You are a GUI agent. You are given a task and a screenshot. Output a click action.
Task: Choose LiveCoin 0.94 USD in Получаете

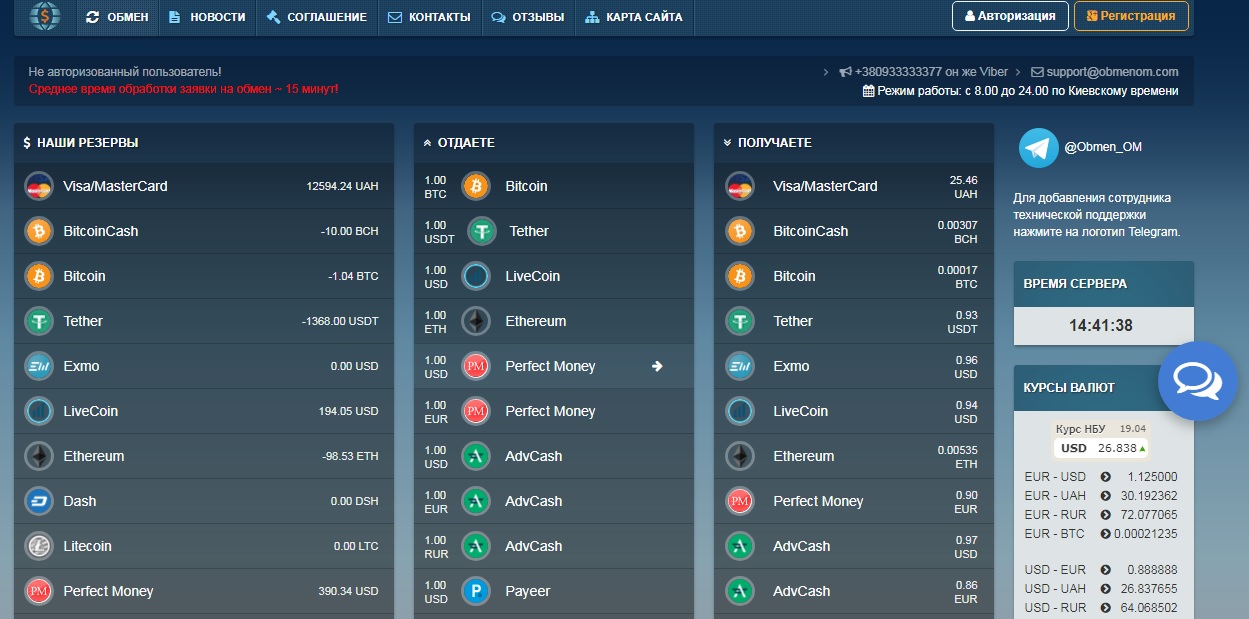854,411
